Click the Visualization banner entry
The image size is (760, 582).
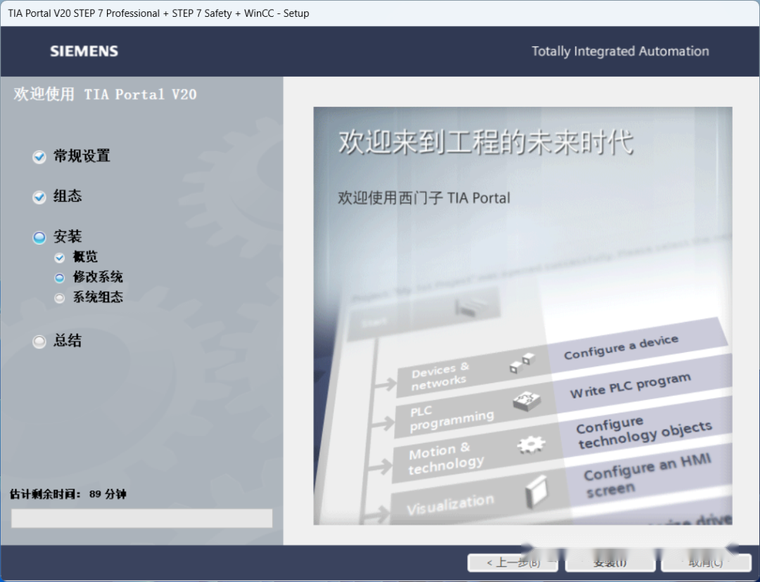pos(450,504)
